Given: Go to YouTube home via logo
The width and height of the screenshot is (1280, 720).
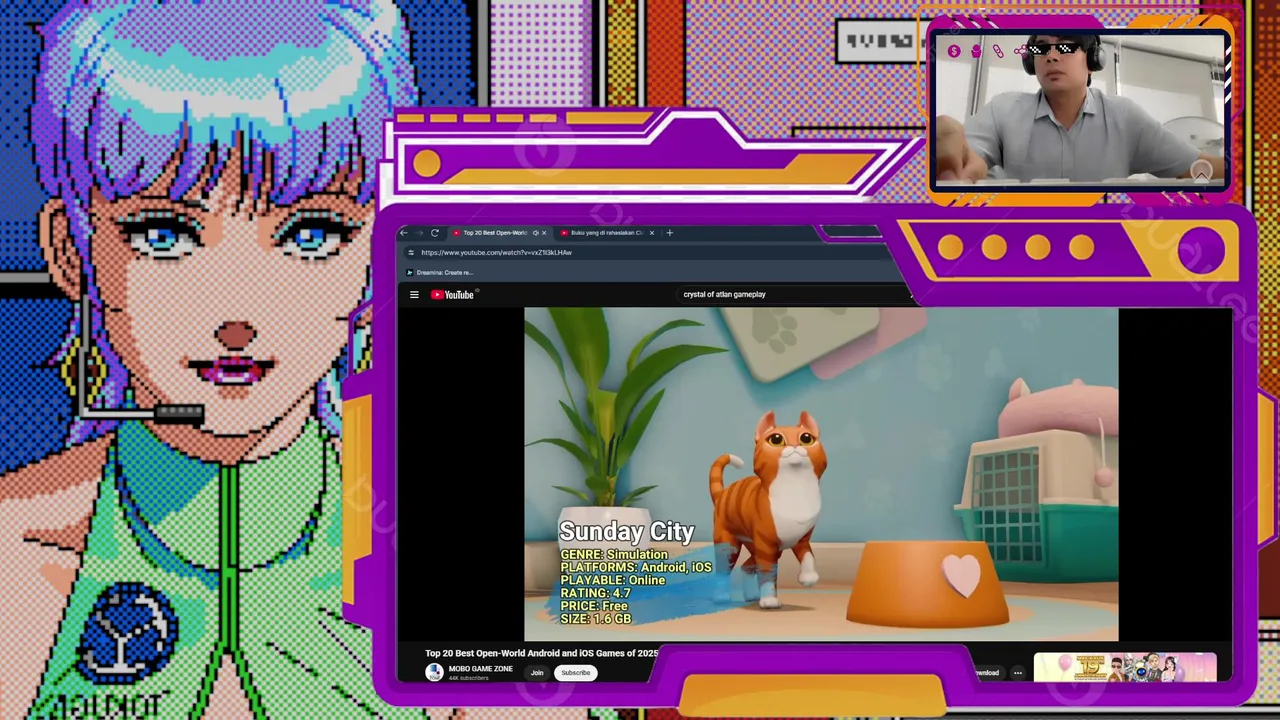Looking at the screenshot, I should (453, 295).
